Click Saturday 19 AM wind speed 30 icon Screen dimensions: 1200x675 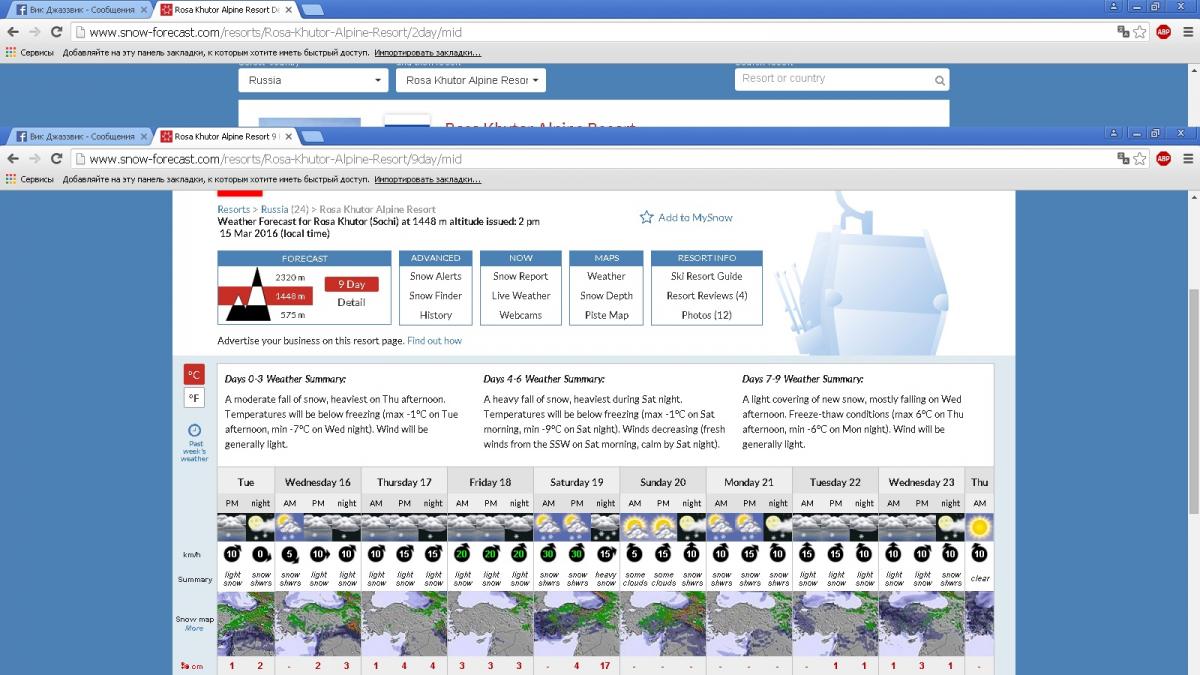(x=548, y=554)
